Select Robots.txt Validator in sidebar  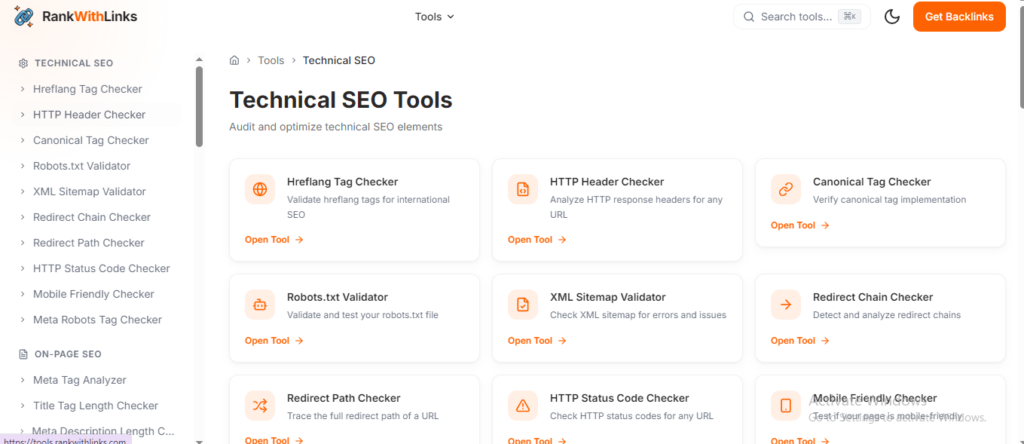(x=82, y=166)
